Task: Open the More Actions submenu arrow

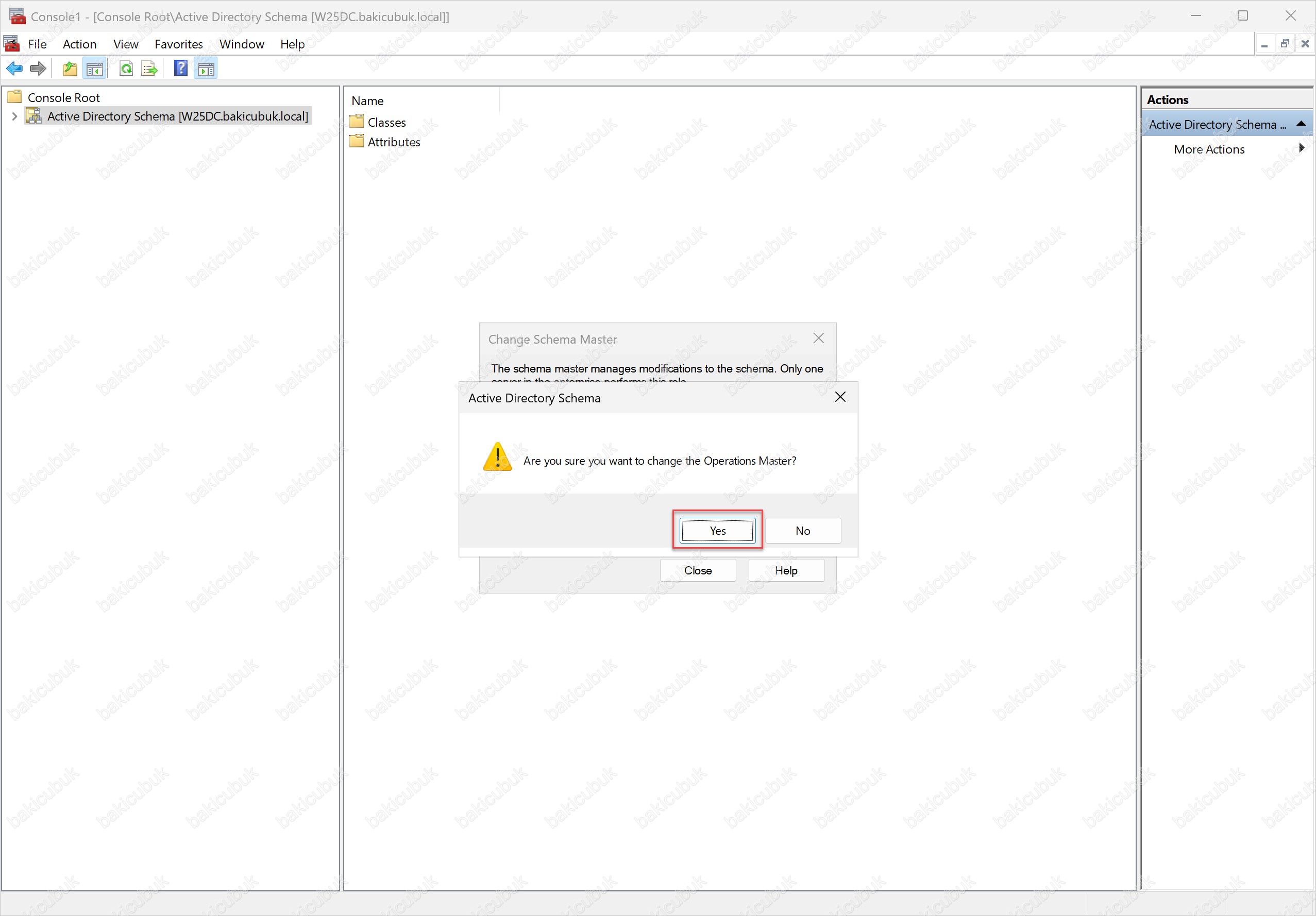Action: (x=1302, y=148)
